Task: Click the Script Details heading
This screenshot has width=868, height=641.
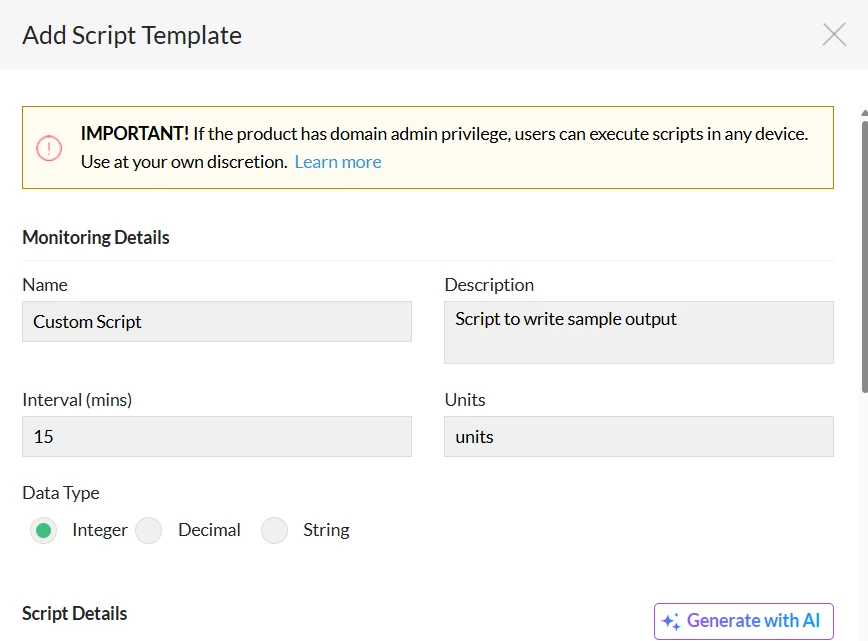Action: [75, 613]
